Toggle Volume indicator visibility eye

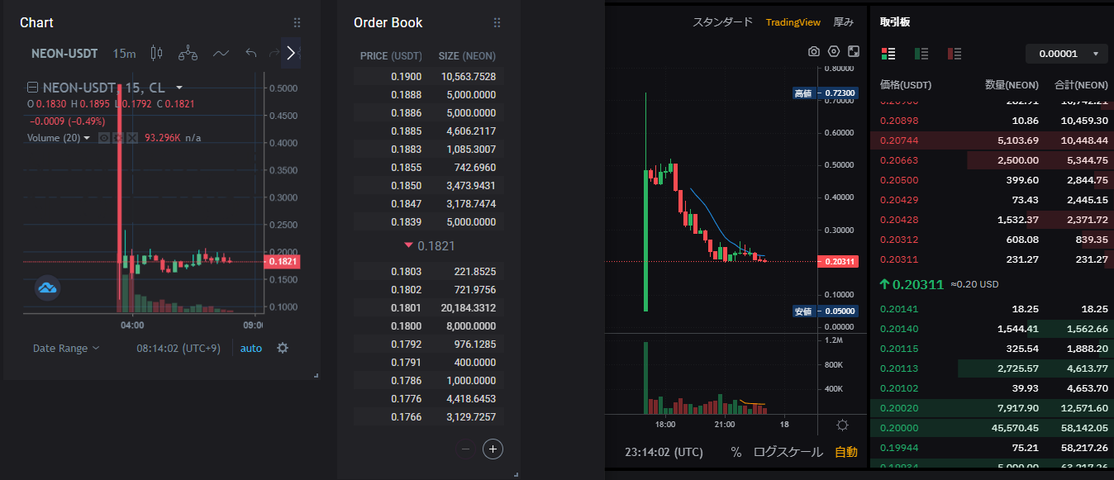pos(104,138)
